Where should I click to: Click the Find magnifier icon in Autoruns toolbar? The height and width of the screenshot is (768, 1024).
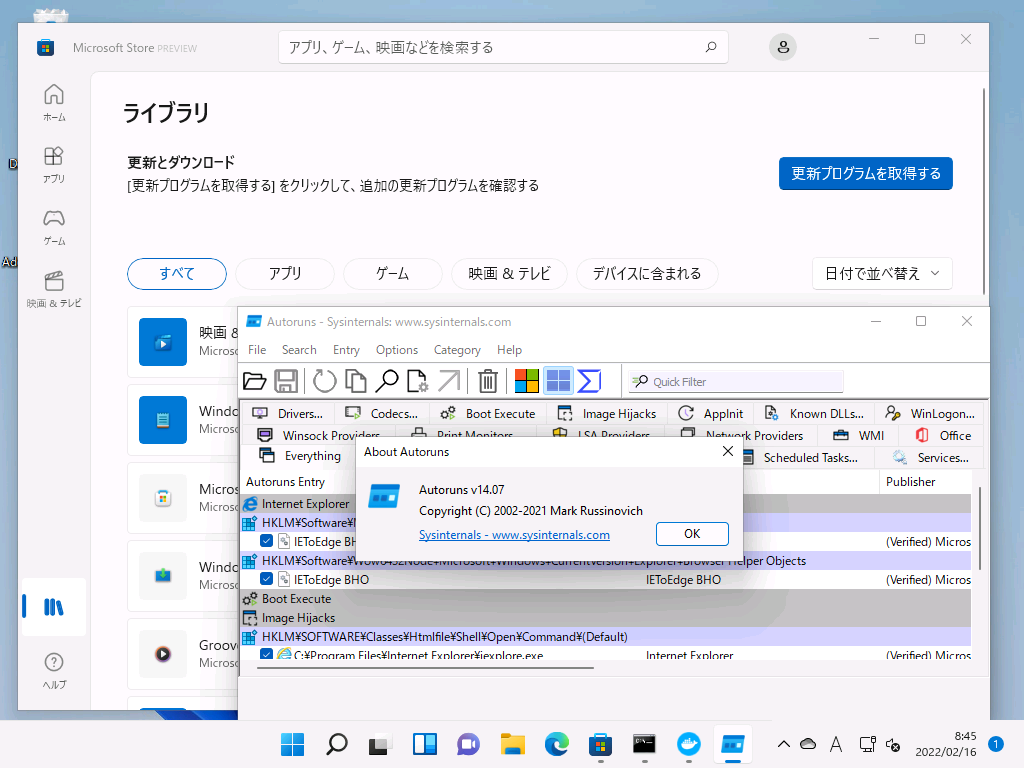(x=386, y=381)
